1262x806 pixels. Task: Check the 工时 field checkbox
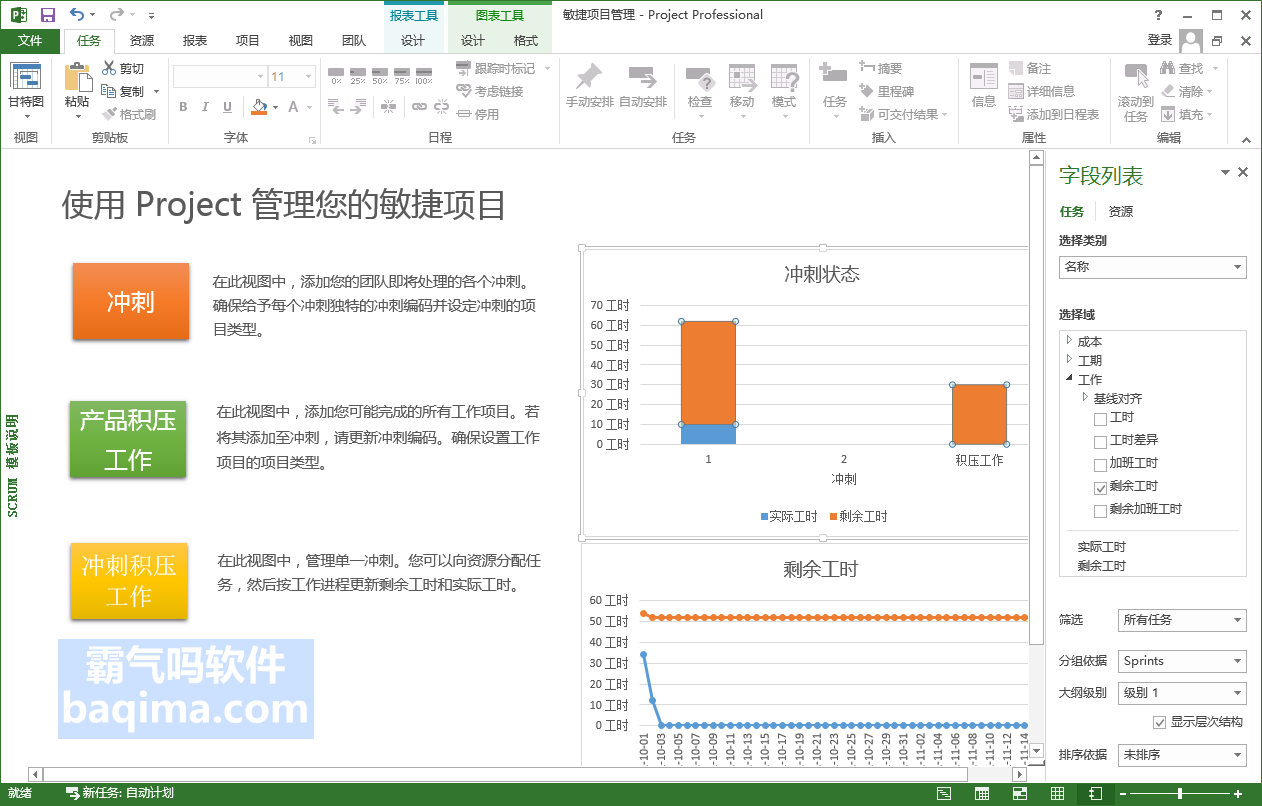point(1101,419)
